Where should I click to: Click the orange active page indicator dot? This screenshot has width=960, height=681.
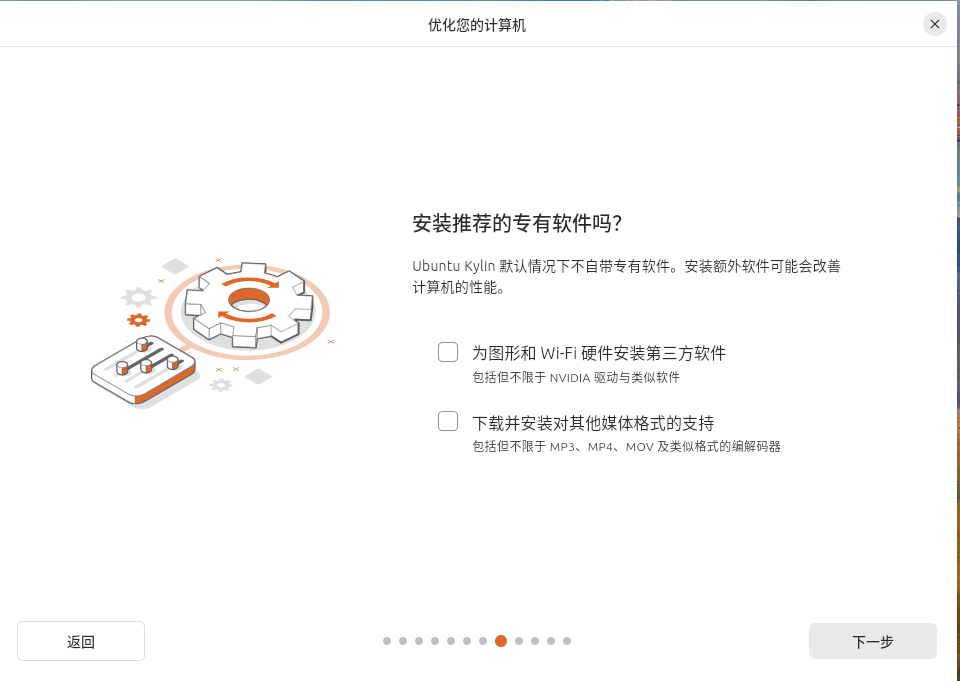(x=501, y=641)
